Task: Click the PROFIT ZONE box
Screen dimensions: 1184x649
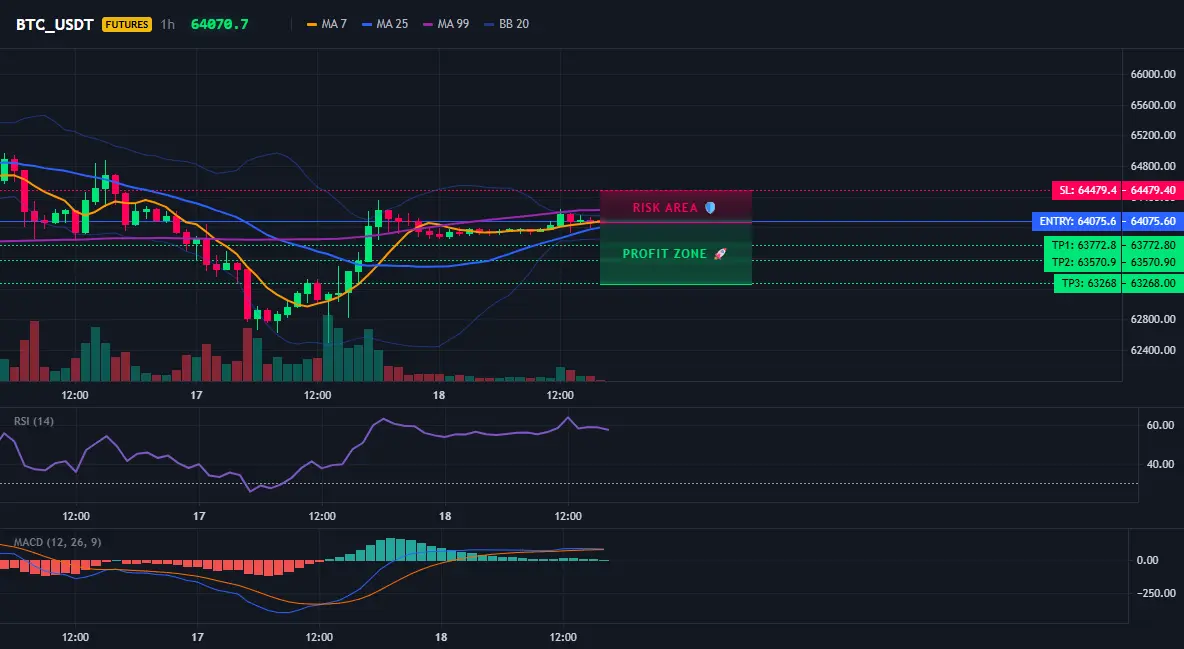Action: pos(676,254)
